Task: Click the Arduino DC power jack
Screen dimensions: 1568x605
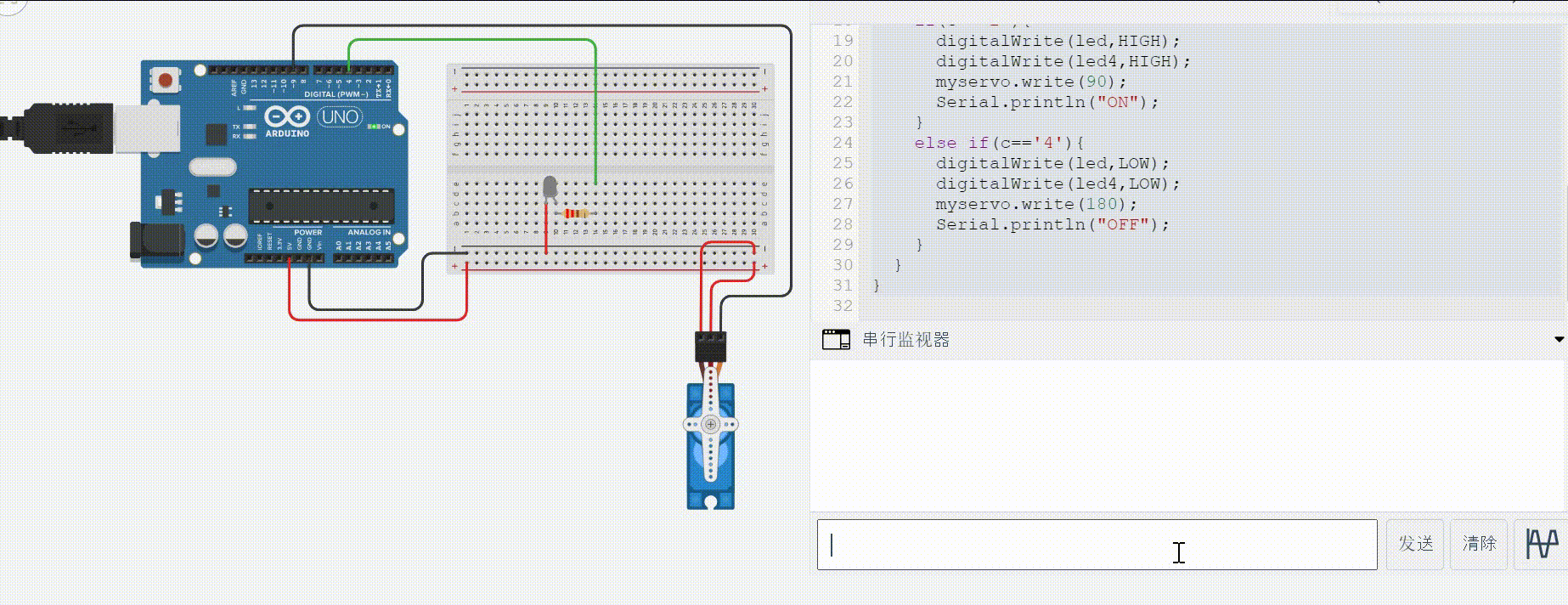Action: click(x=155, y=240)
